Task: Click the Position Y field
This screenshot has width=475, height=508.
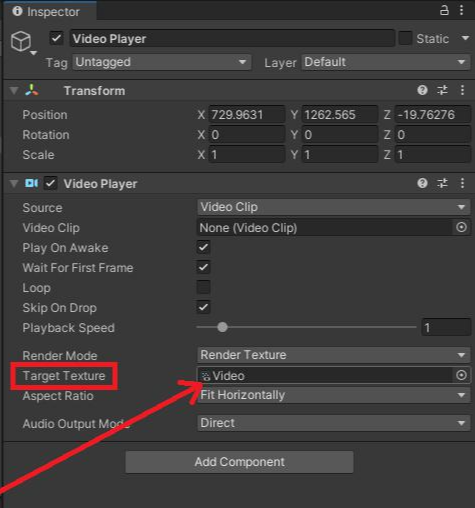Action: point(340,115)
